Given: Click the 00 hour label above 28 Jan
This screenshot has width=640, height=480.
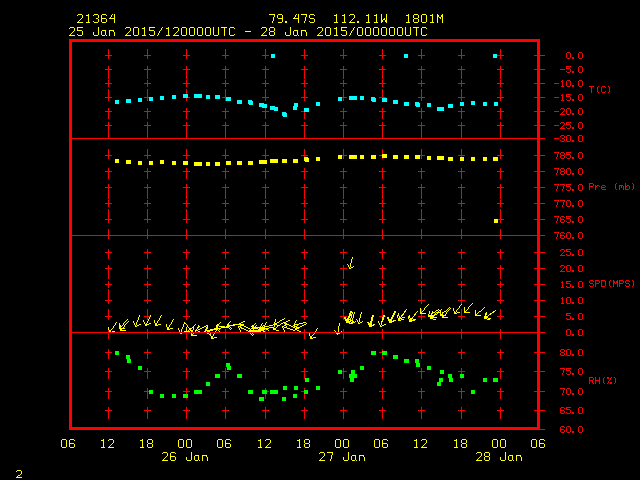Looking at the screenshot, I should tap(499, 444).
